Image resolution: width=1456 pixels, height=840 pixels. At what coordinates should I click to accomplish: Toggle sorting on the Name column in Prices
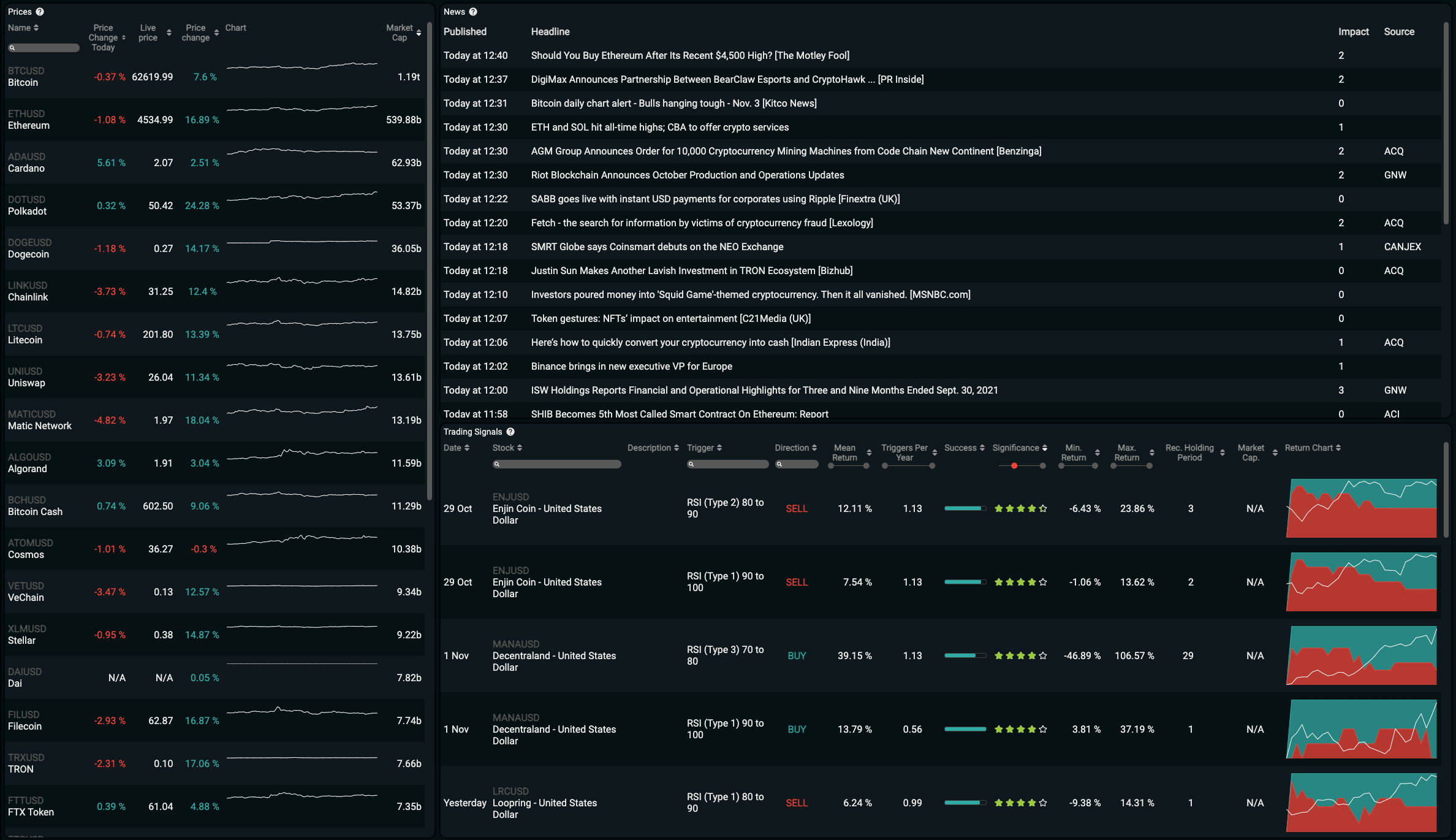(36, 28)
